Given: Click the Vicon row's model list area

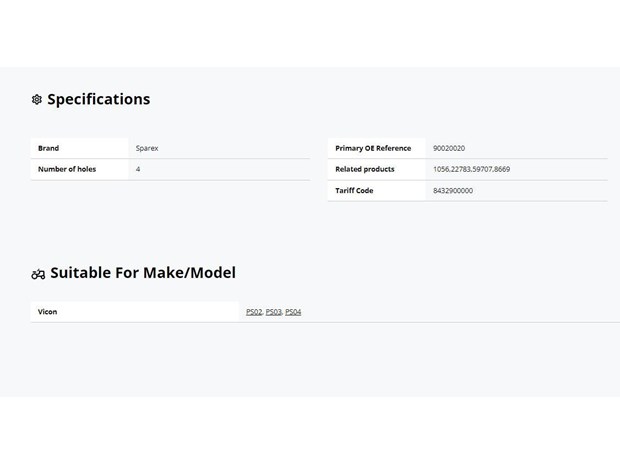Looking at the screenshot, I should click(x=429, y=312).
